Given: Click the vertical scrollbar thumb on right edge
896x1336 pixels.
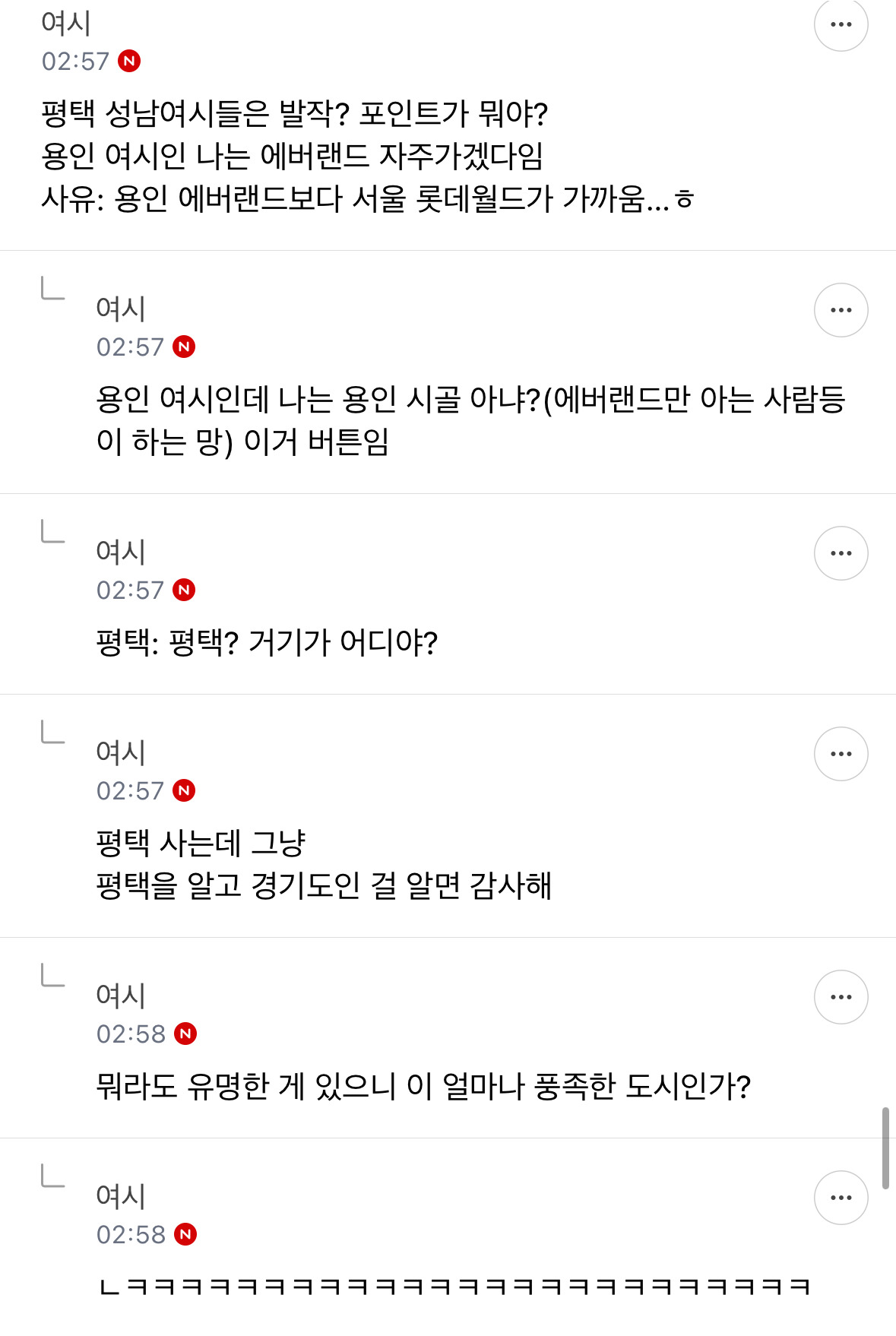Looking at the screenshot, I should 885,1148.
